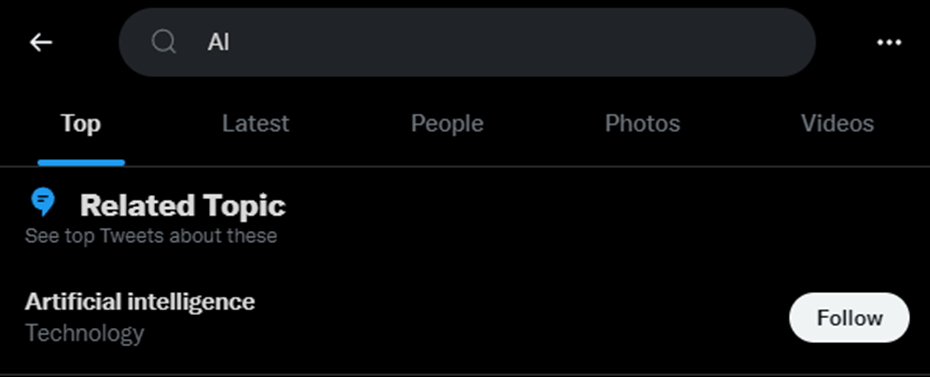Open the Artificial intelligence topic link
The image size is (930, 377).
pos(140,302)
